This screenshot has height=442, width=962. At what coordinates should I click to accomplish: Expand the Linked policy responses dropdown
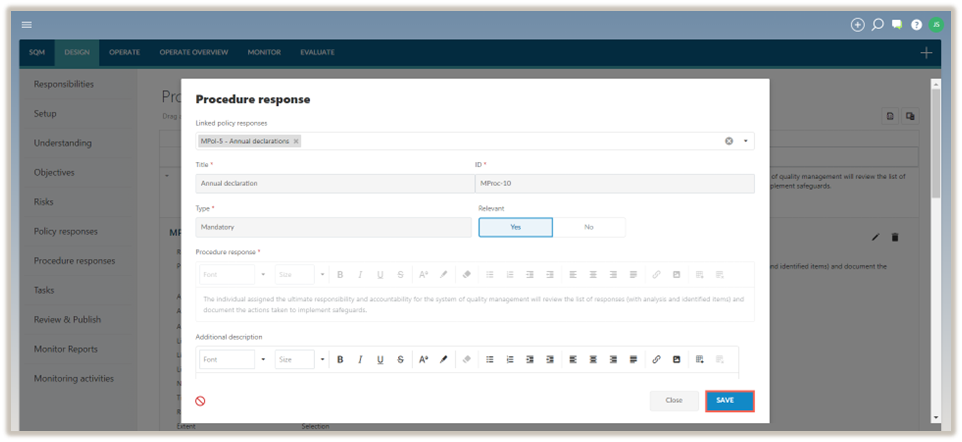pos(745,141)
